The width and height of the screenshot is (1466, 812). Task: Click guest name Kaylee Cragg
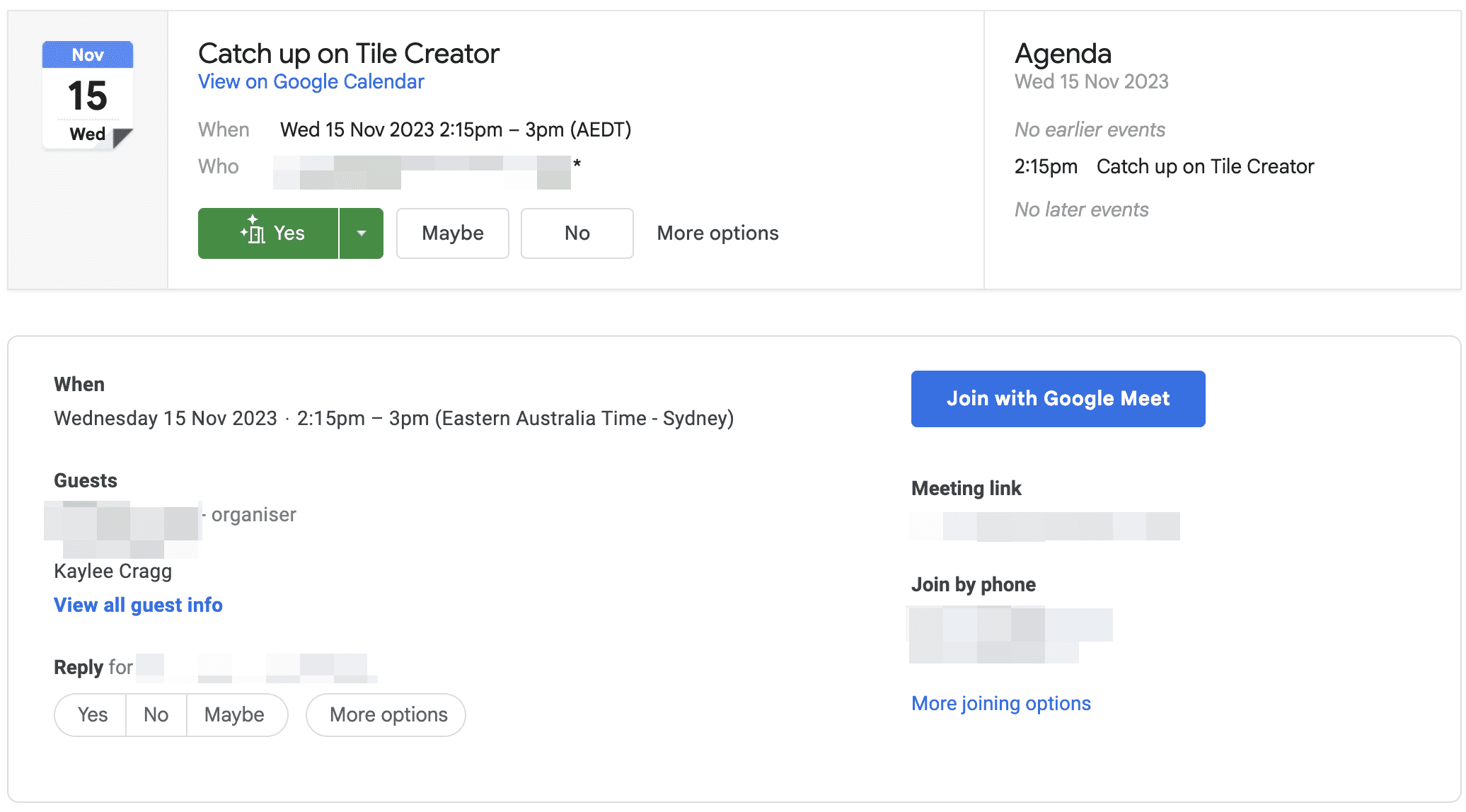[x=112, y=572]
